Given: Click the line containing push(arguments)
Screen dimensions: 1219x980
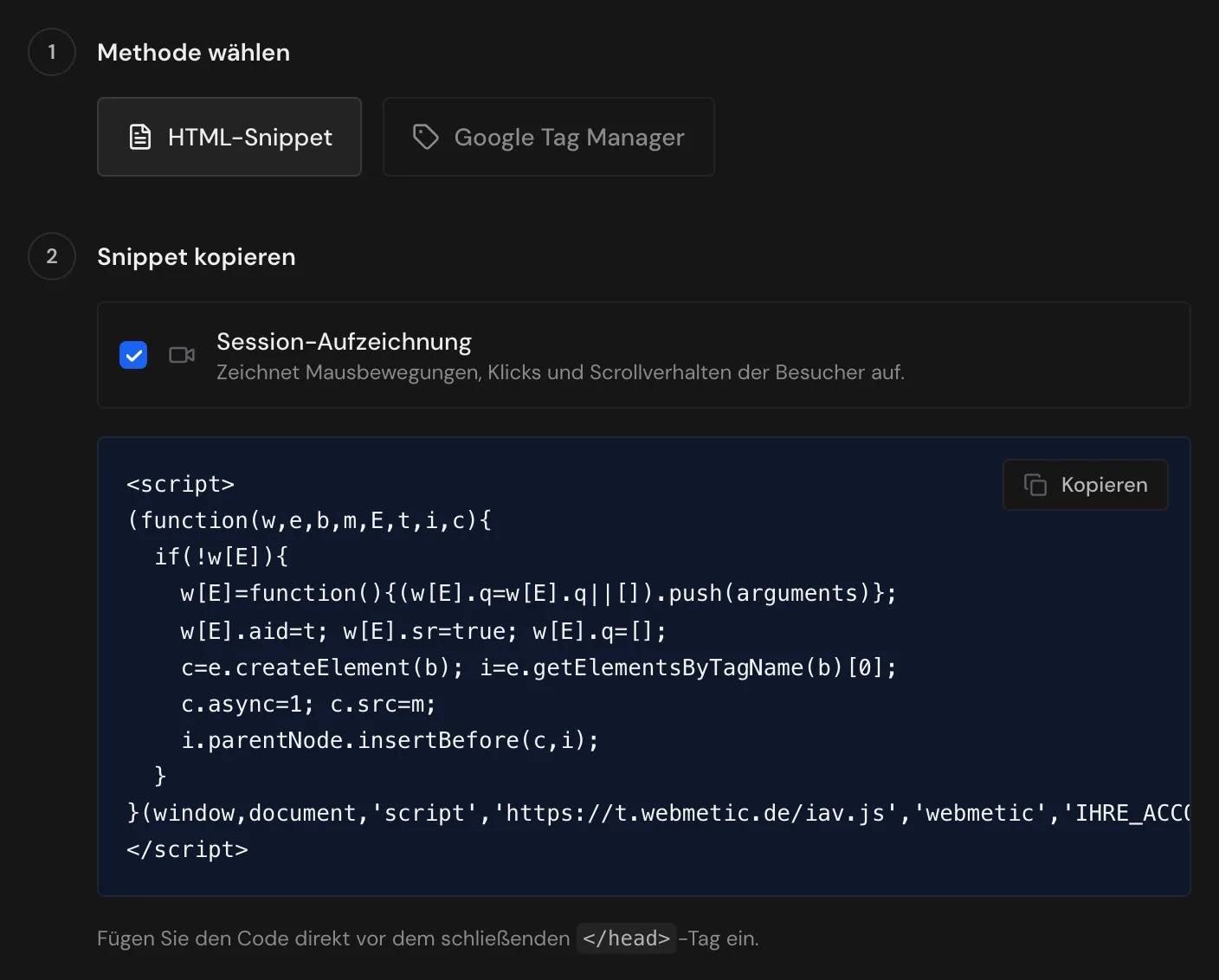Looking at the screenshot, I should 539,593.
